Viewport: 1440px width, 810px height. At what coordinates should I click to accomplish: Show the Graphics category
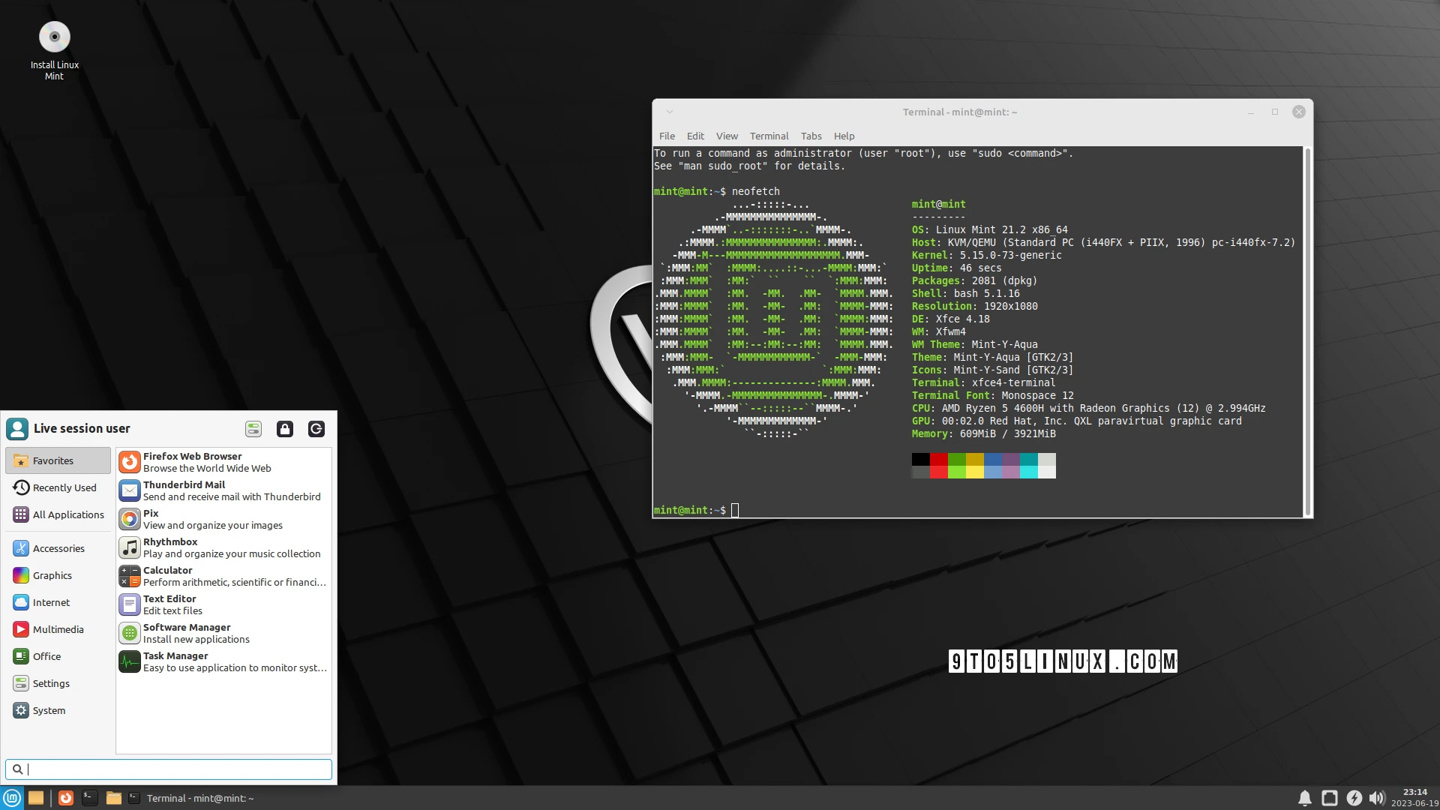[x=58, y=575]
